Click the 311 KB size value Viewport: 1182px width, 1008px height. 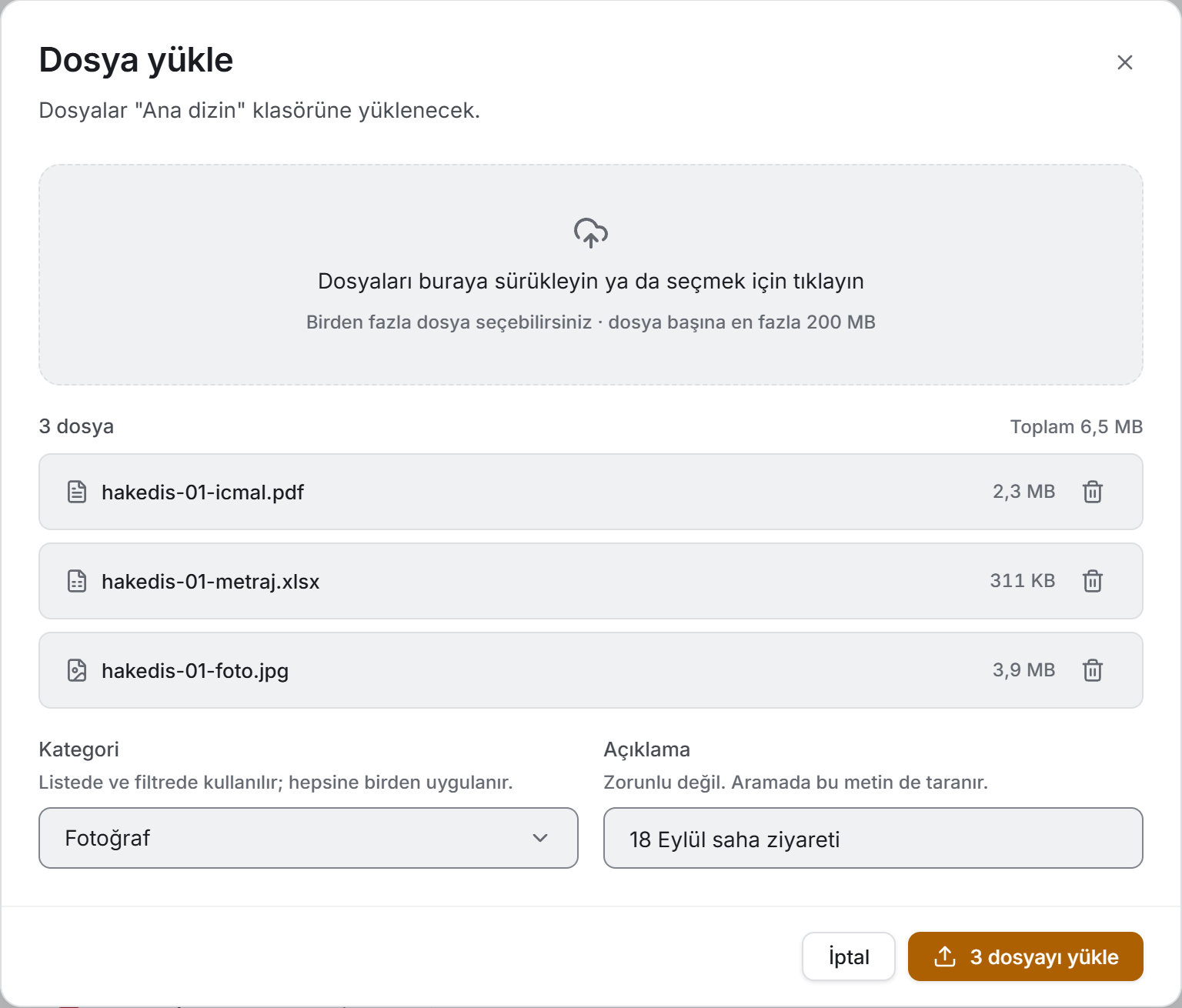[1023, 581]
